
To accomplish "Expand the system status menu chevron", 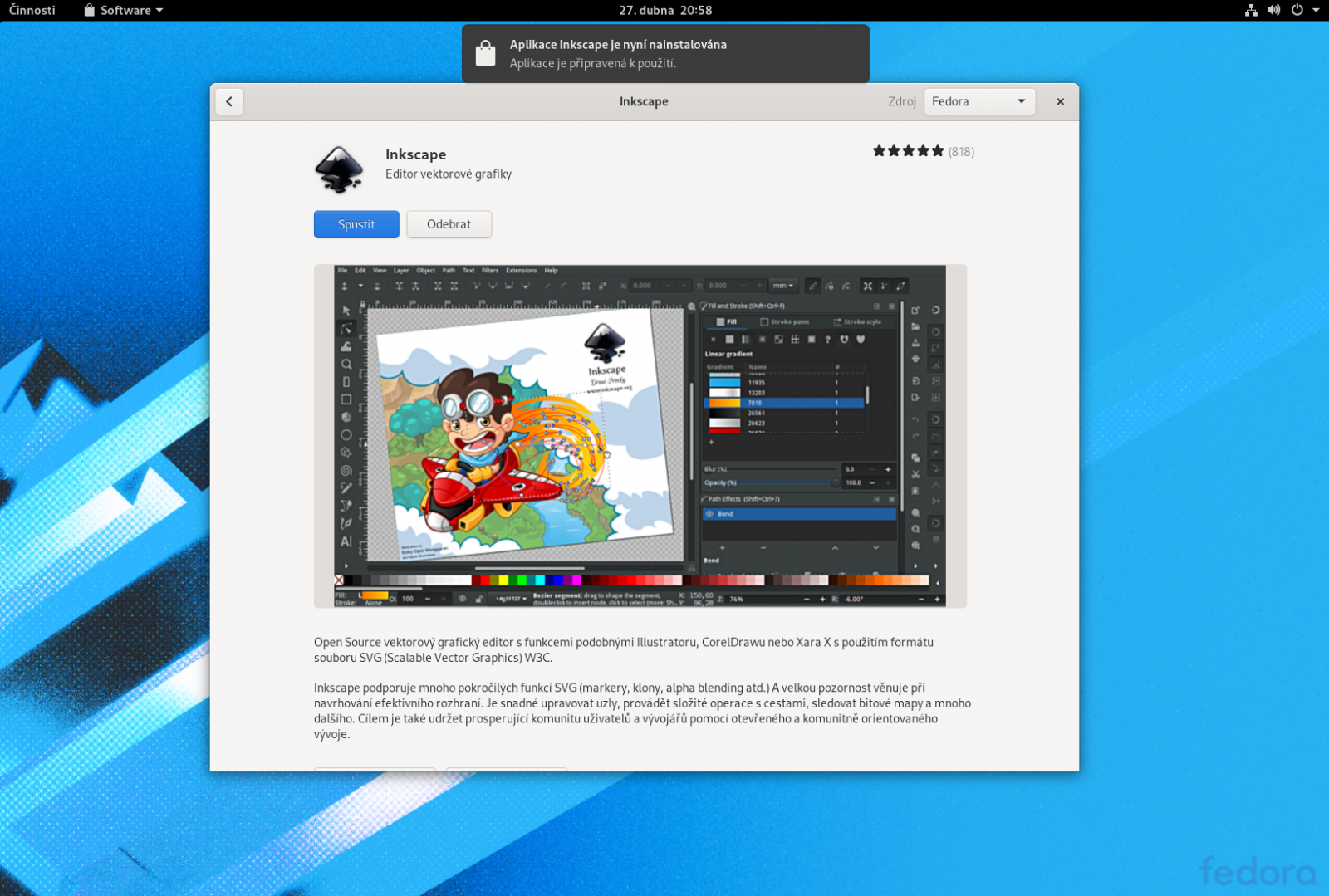I will click(1314, 11).
